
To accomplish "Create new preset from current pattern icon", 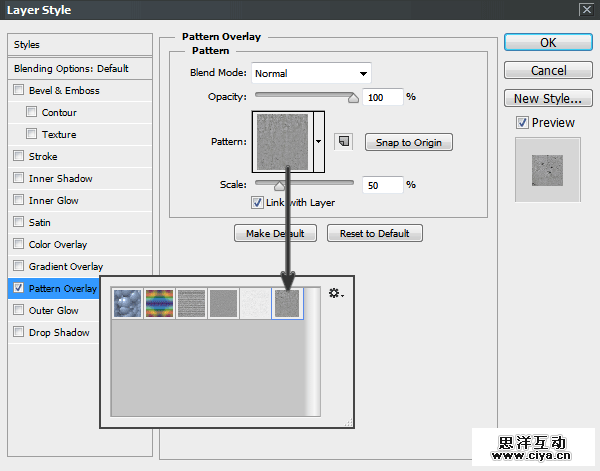I will (344, 142).
